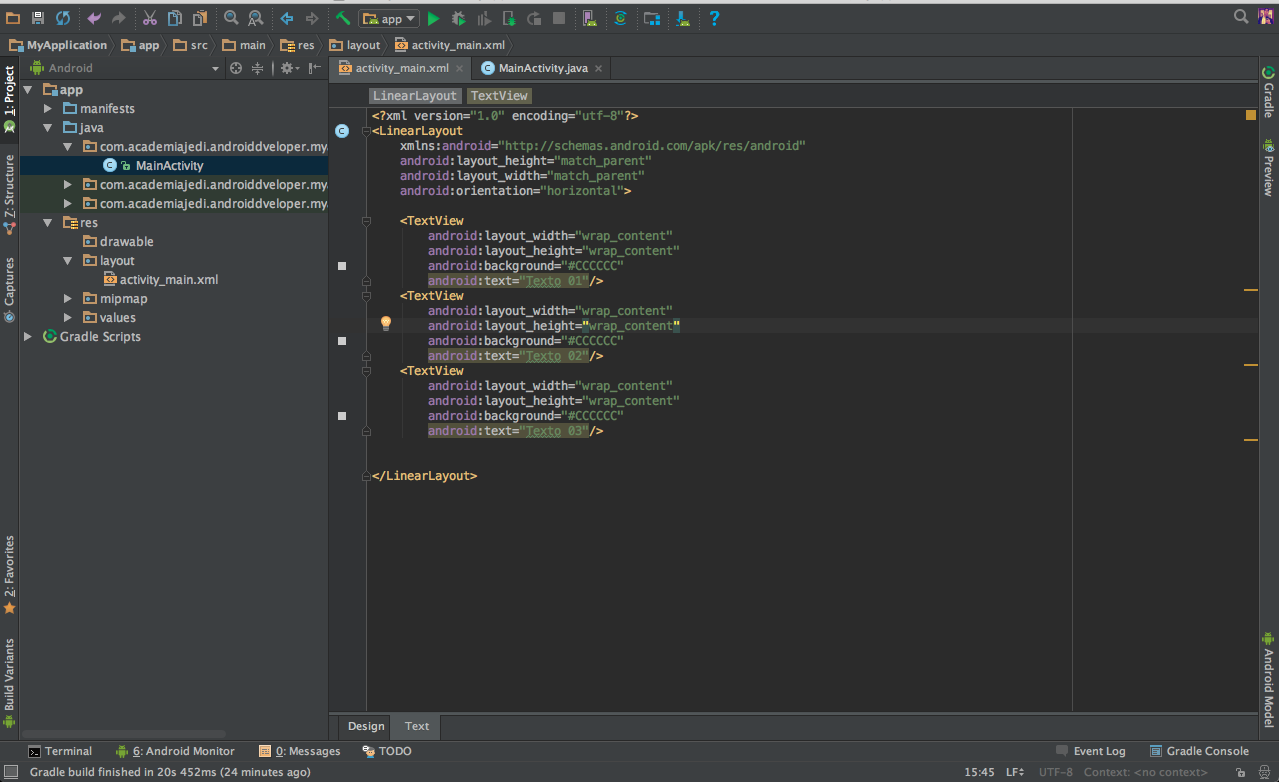Switch to the Design tab below editor
Screen dimensions: 1279x782
[x=366, y=726]
